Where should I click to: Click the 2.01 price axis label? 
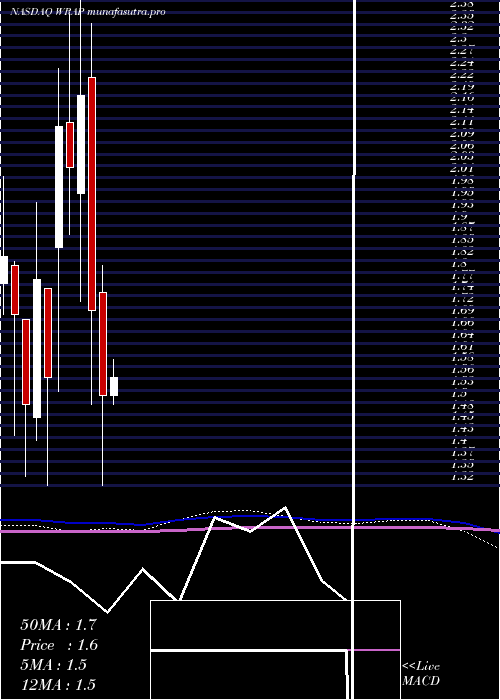462,169
